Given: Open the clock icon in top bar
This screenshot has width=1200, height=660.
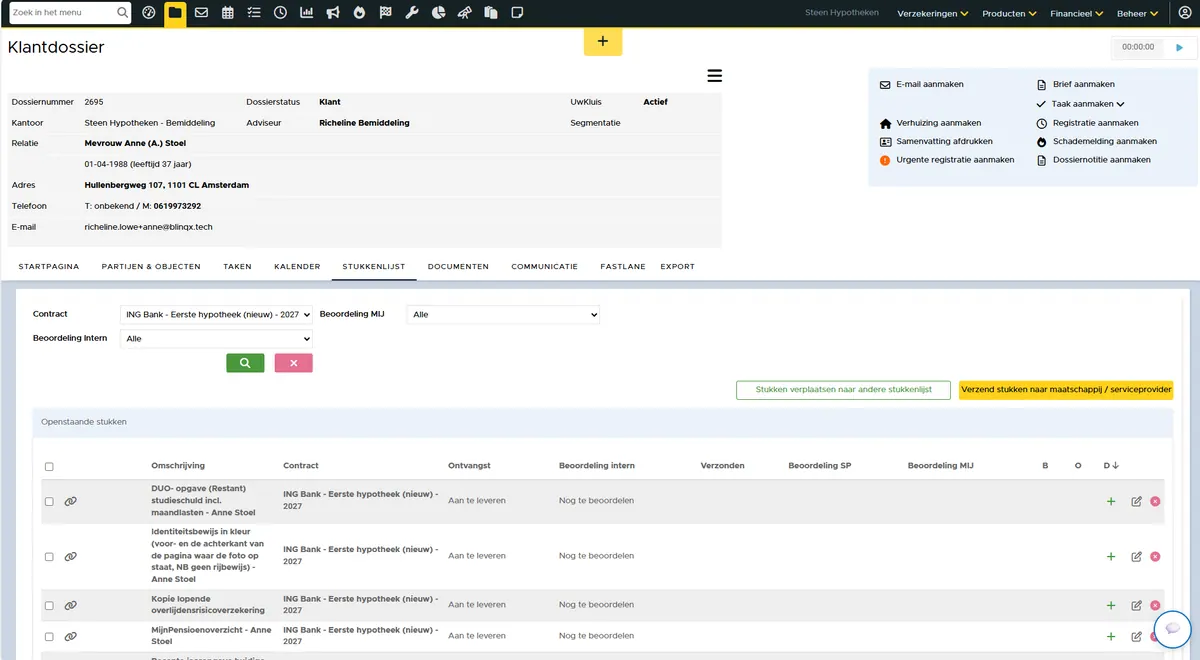Looking at the screenshot, I should tap(280, 13).
